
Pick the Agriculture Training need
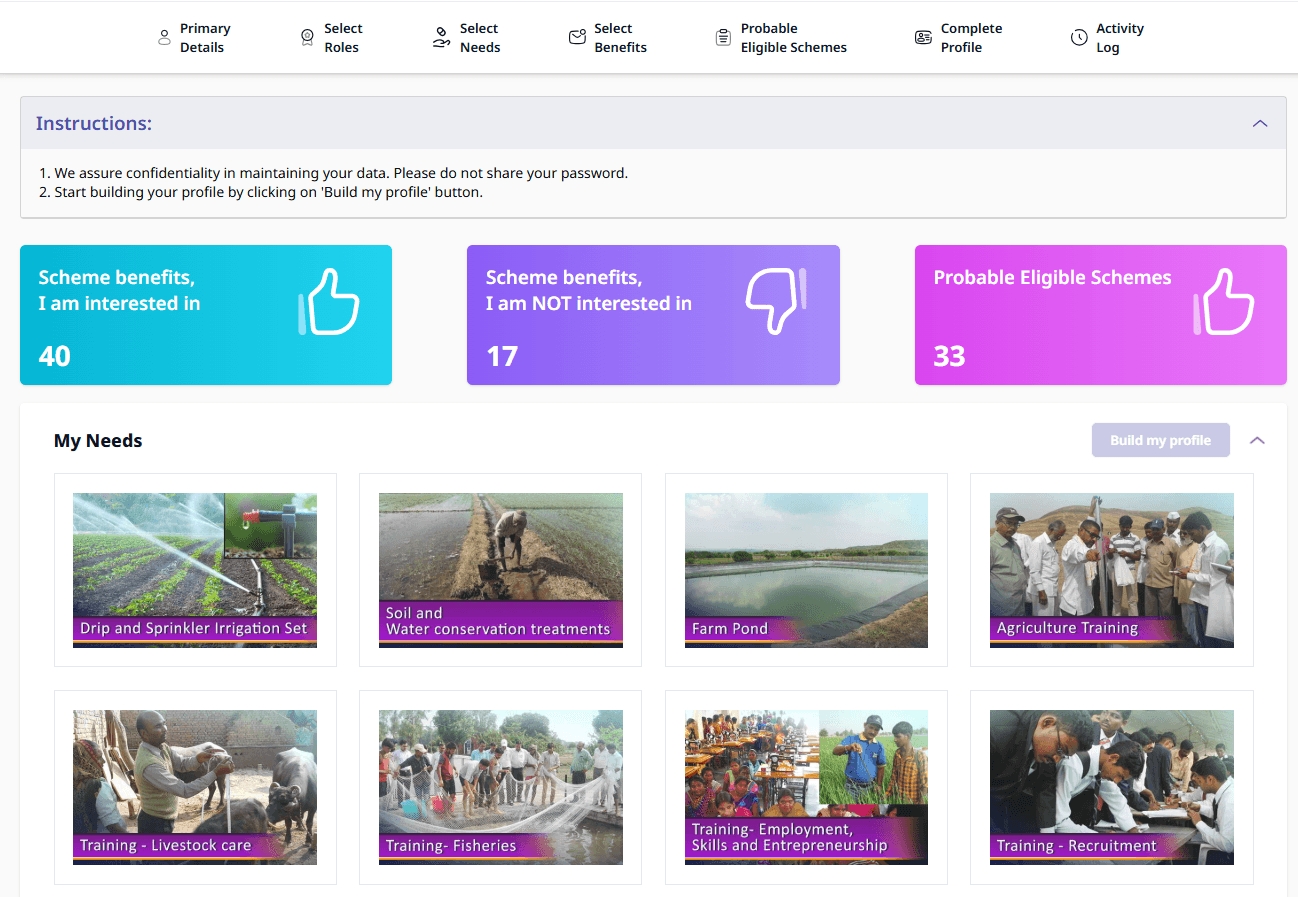point(1111,570)
